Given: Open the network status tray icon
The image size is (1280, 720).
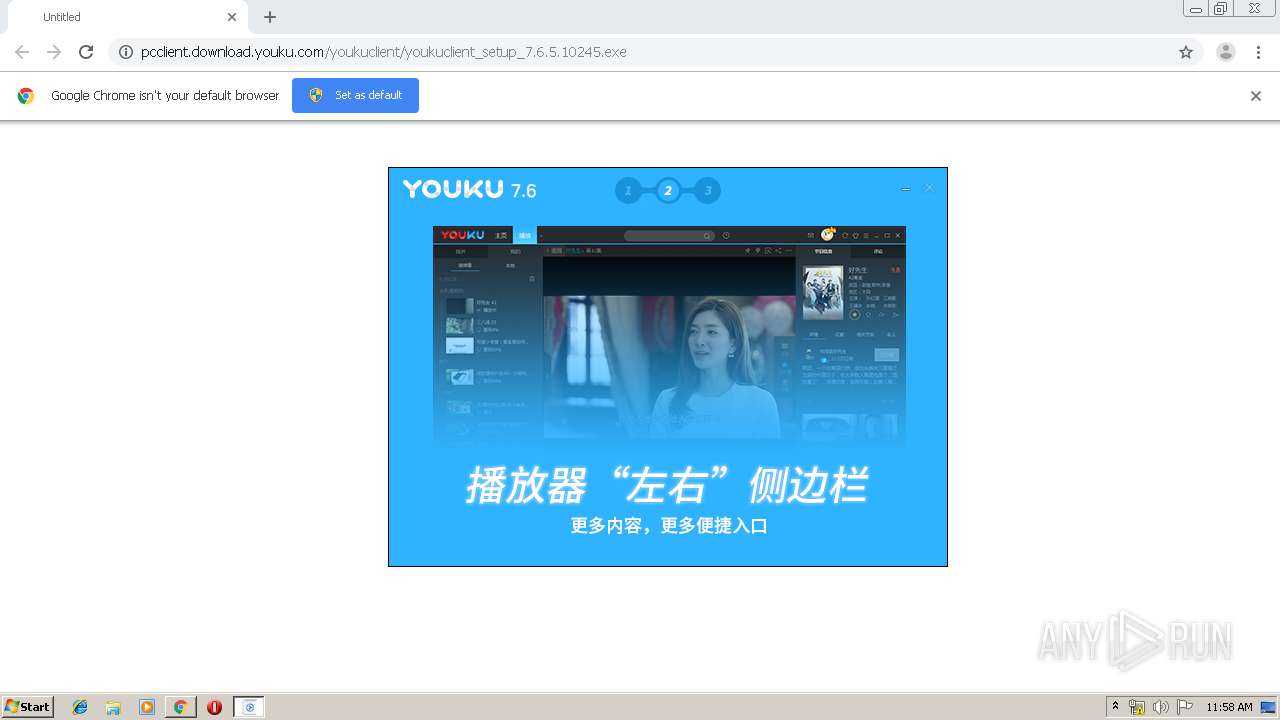Looking at the screenshot, I should click(1137, 707).
